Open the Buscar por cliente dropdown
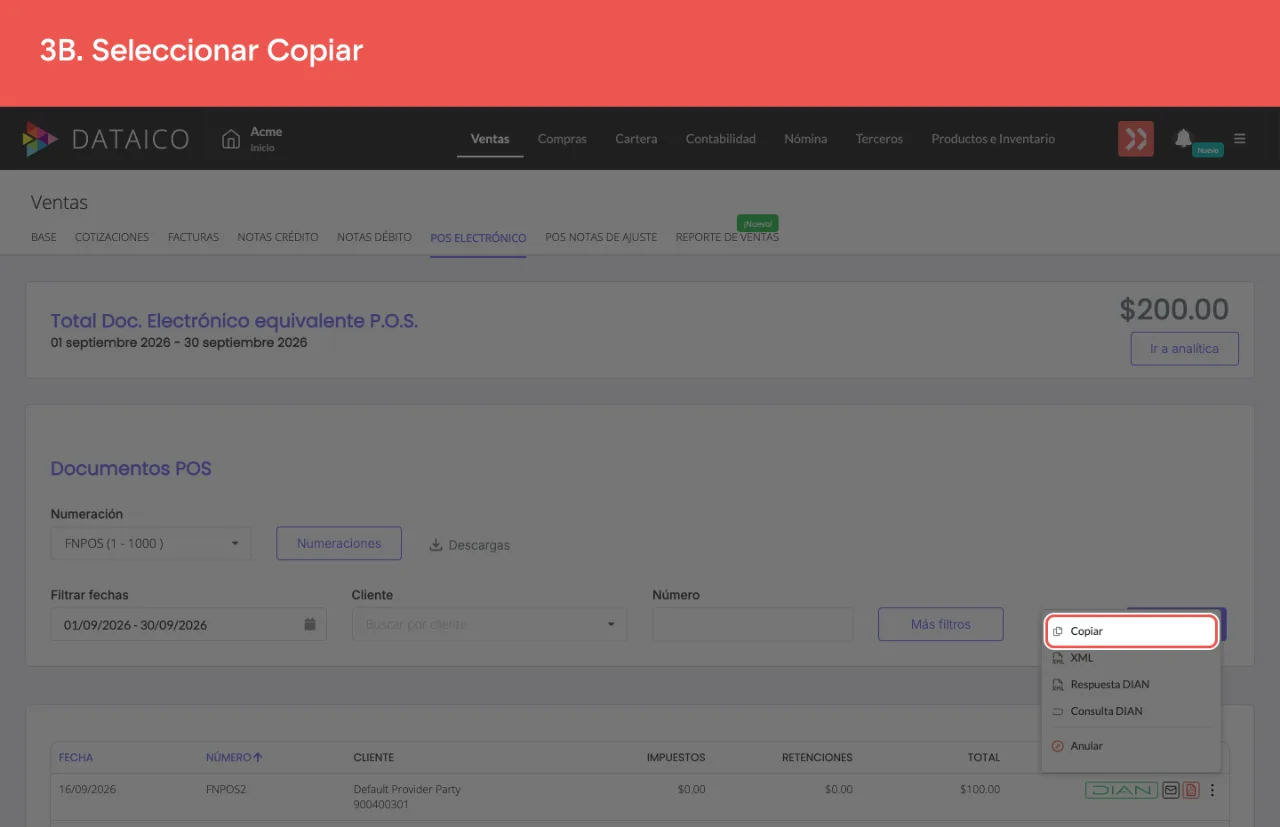The width and height of the screenshot is (1280, 827). [490, 624]
